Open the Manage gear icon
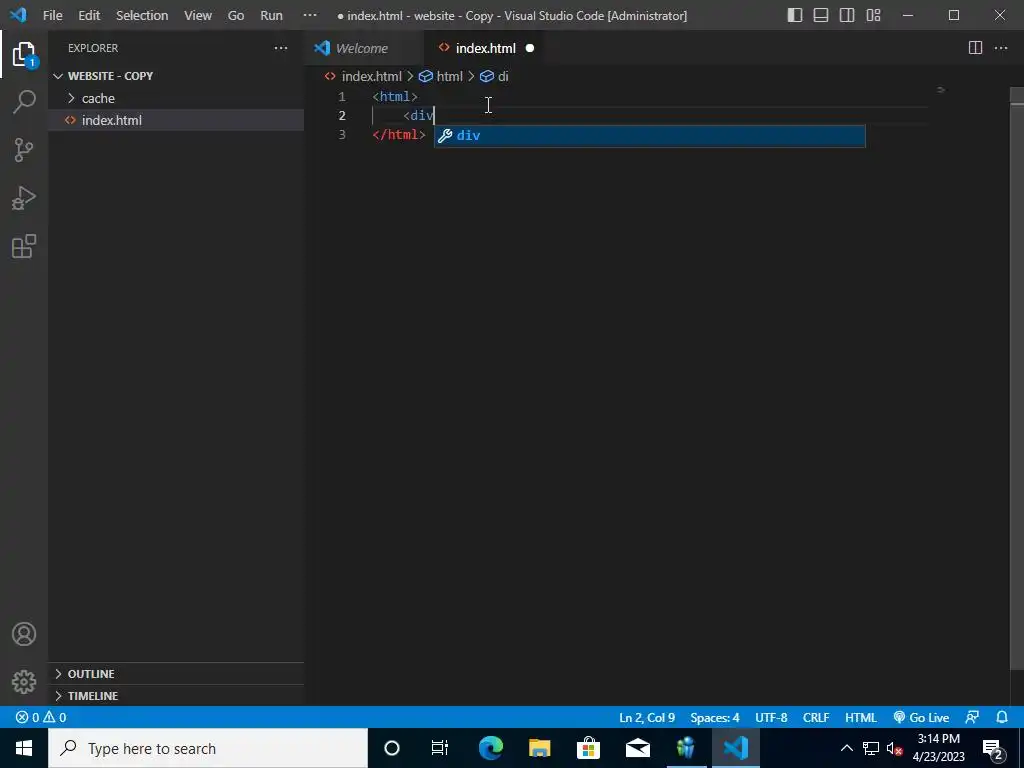The height and width of the screenshot is (768, 1024). tap(24, 682)
